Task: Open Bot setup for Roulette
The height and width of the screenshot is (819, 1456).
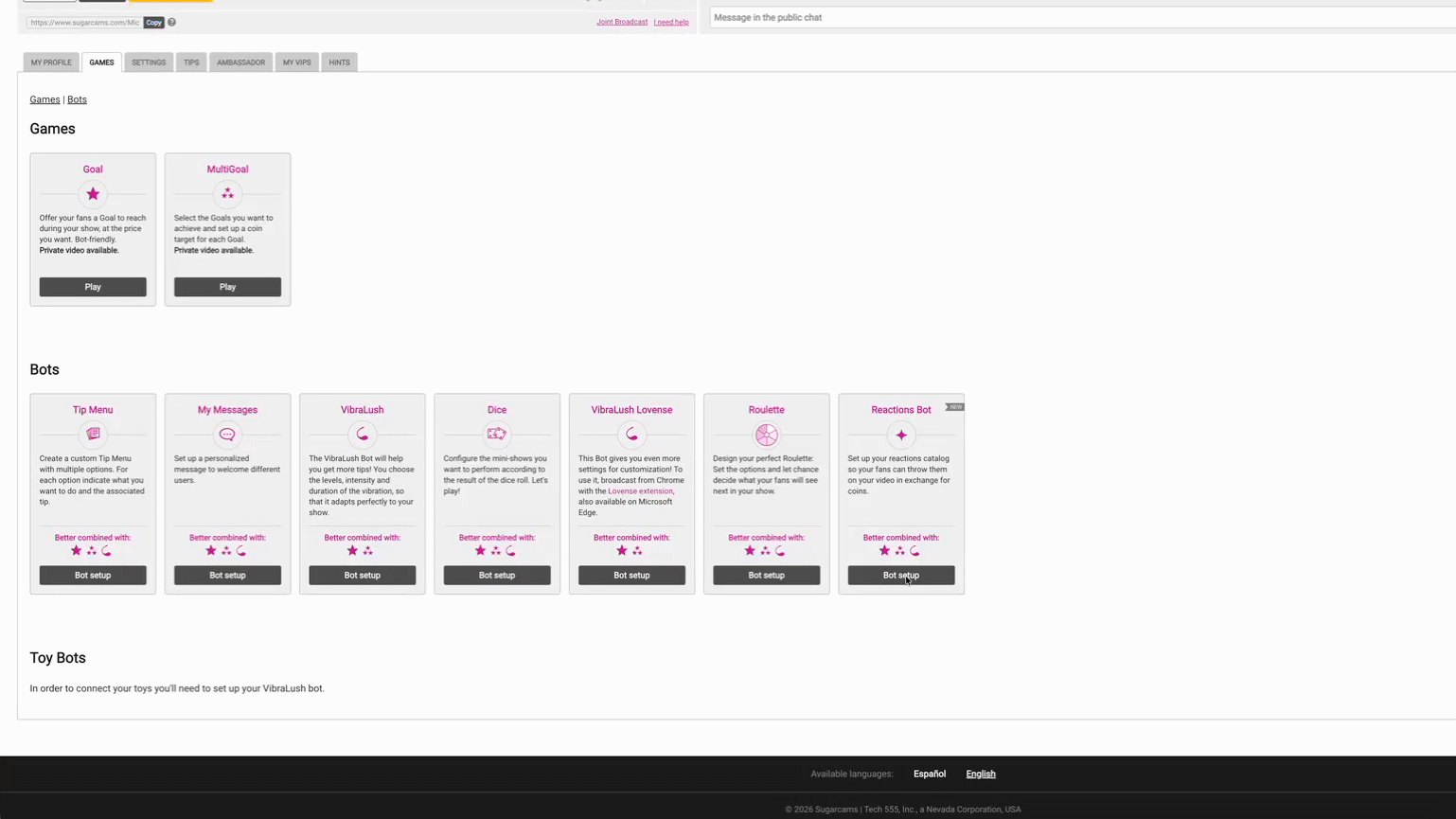Action: coord(767,575)
